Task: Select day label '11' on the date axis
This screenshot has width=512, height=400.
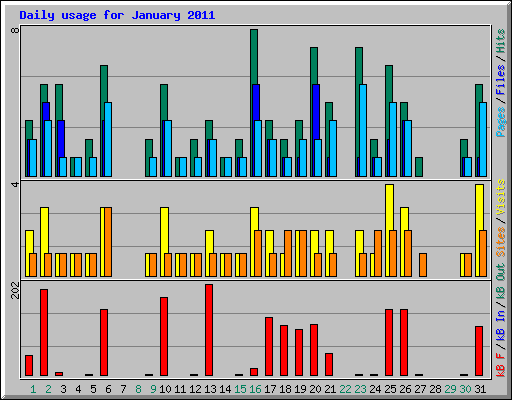Action: click(180, 389)
